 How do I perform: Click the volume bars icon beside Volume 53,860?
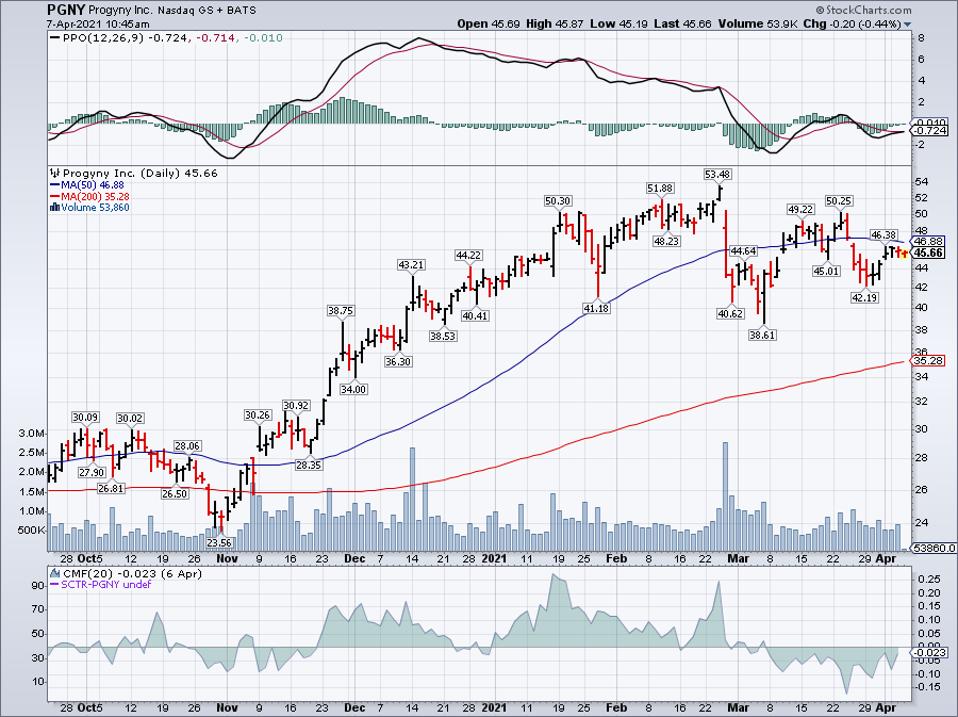[55, 208]
